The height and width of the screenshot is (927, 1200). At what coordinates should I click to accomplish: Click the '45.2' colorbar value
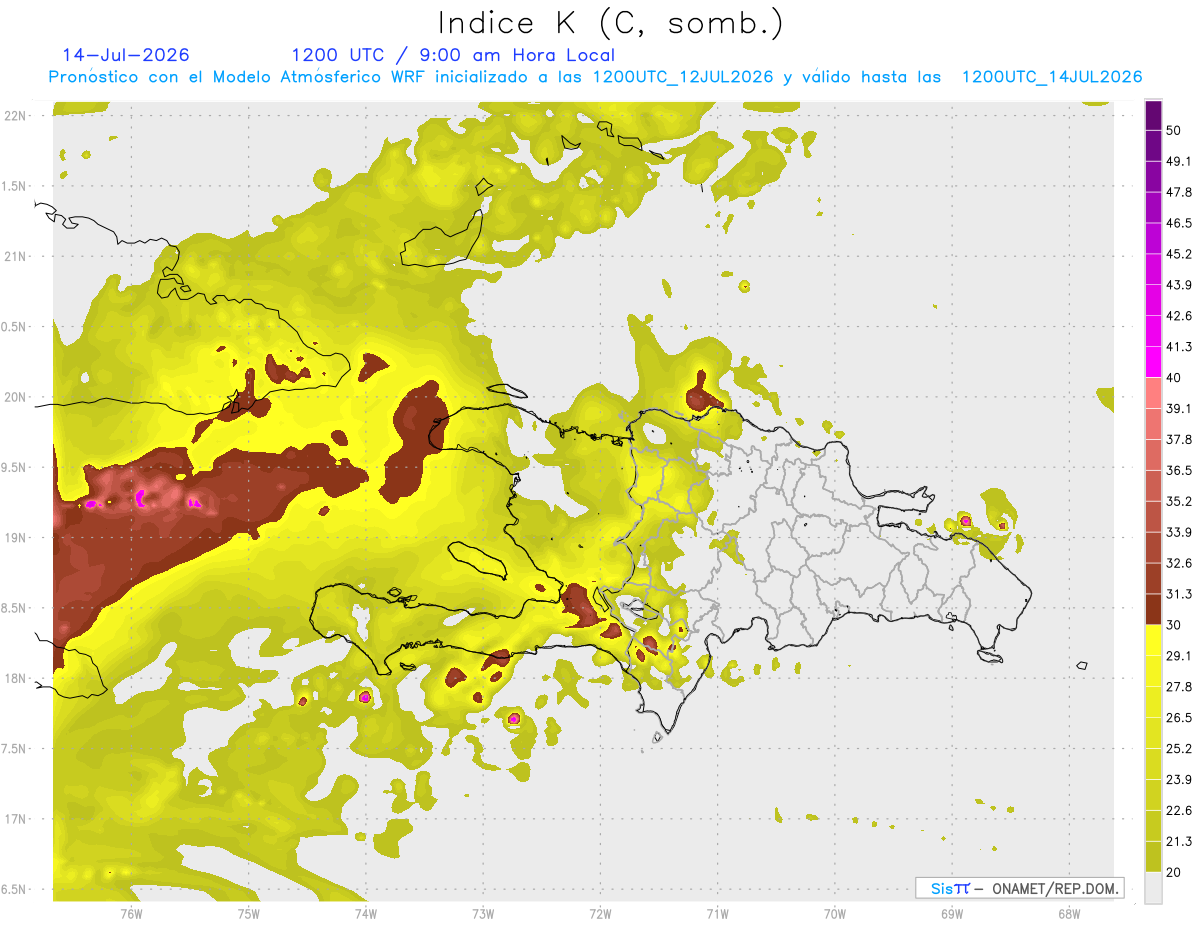click(1179, 254)
